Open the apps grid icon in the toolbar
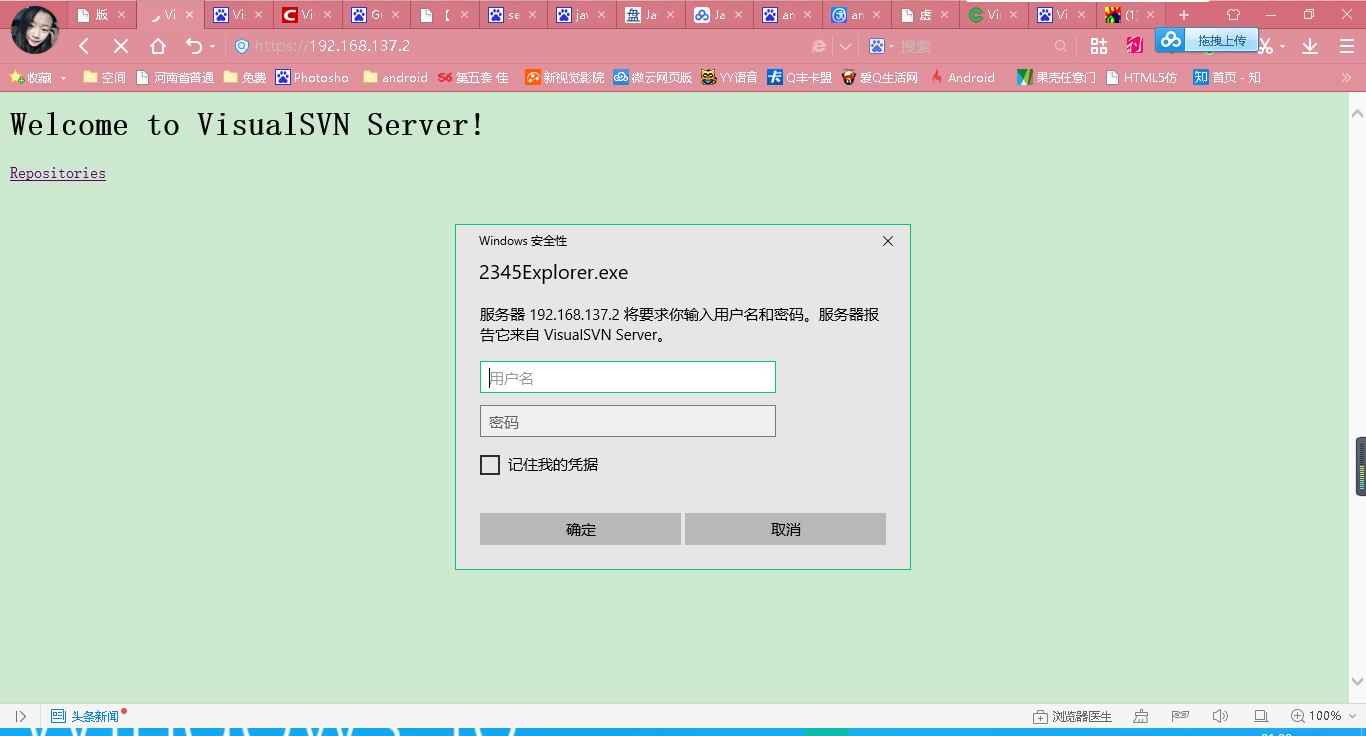The height and width of the screenshot is (736, 1366). (1099, 46)
